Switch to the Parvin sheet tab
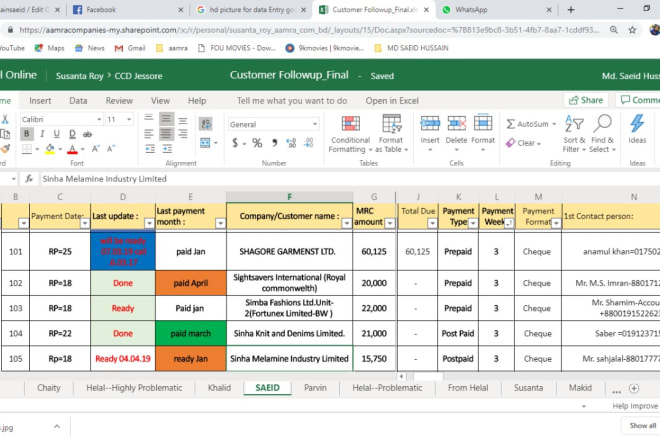Screen dimensions: 660x440 click(315, 388)
